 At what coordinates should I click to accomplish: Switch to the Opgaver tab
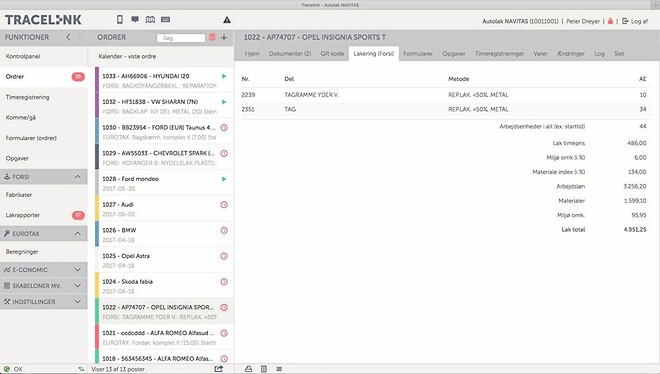click(454, 53)
